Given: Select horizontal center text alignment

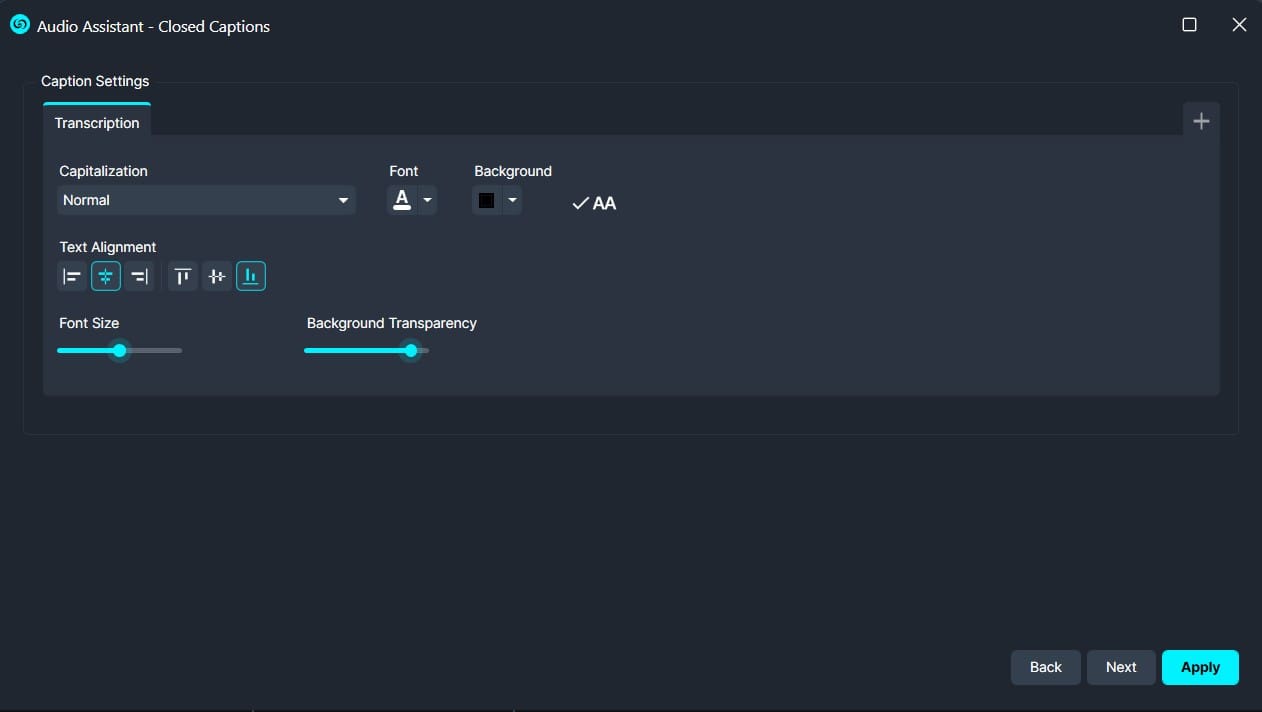Looking at the screenshot, I should click(106, 276).
